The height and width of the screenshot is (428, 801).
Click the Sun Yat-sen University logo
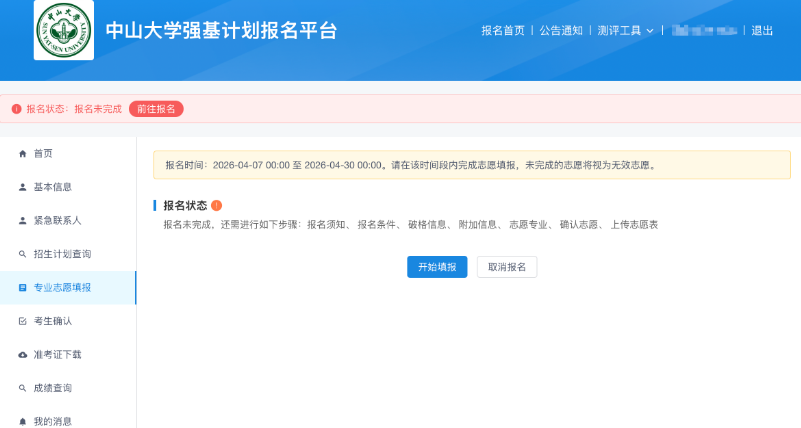coord(64,30)
